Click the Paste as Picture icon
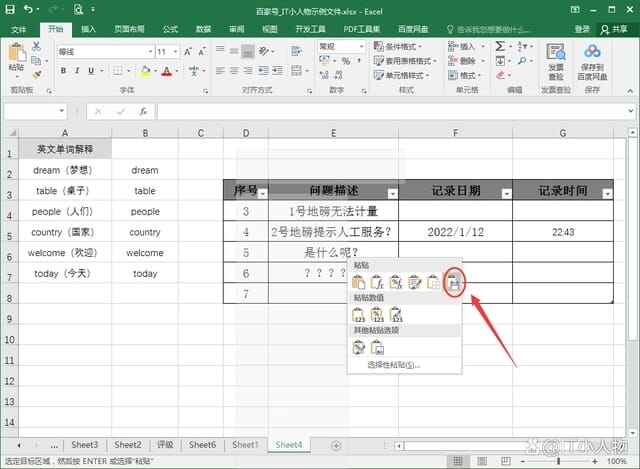Image resolution: width=640 pixels, height=469 pixels. (x=378, y=347)
